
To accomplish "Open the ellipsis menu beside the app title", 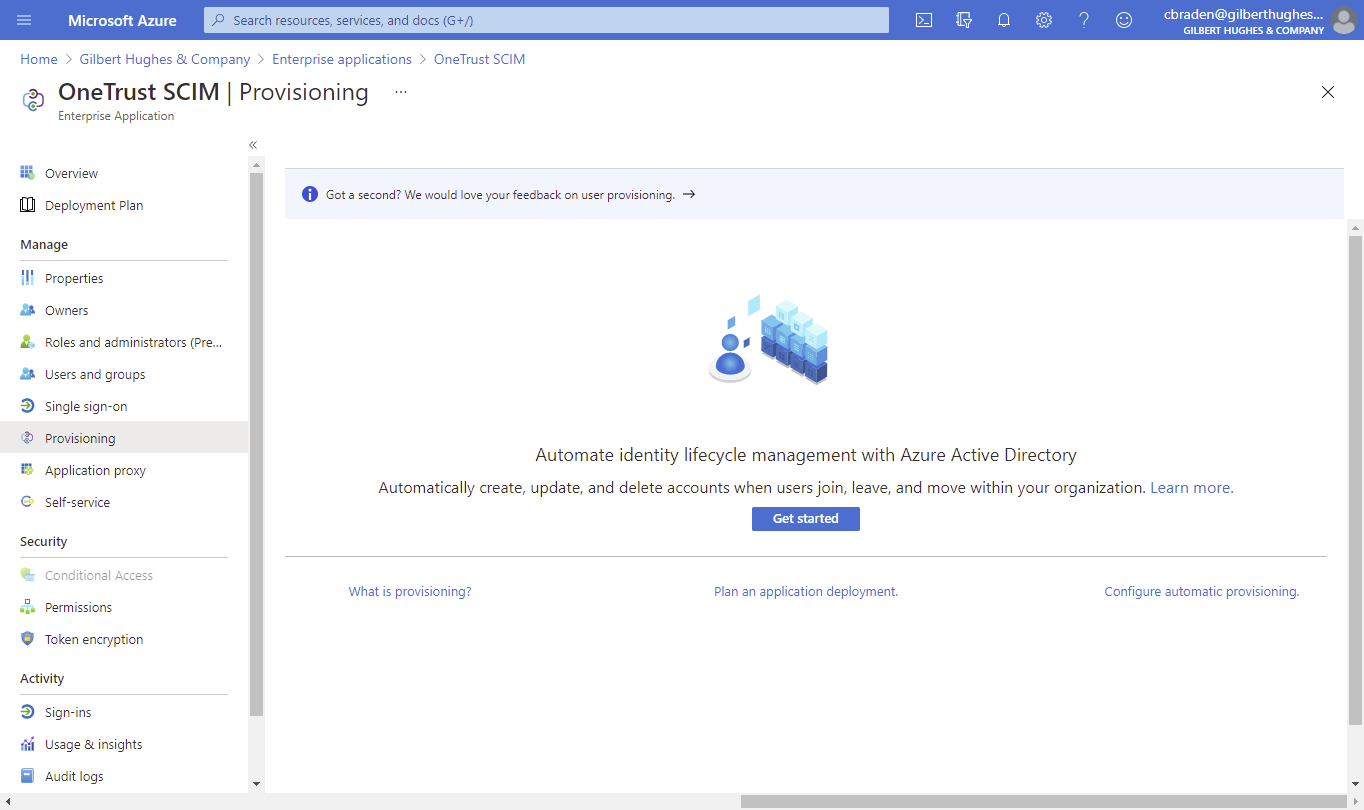I will (x=400, y=90).
